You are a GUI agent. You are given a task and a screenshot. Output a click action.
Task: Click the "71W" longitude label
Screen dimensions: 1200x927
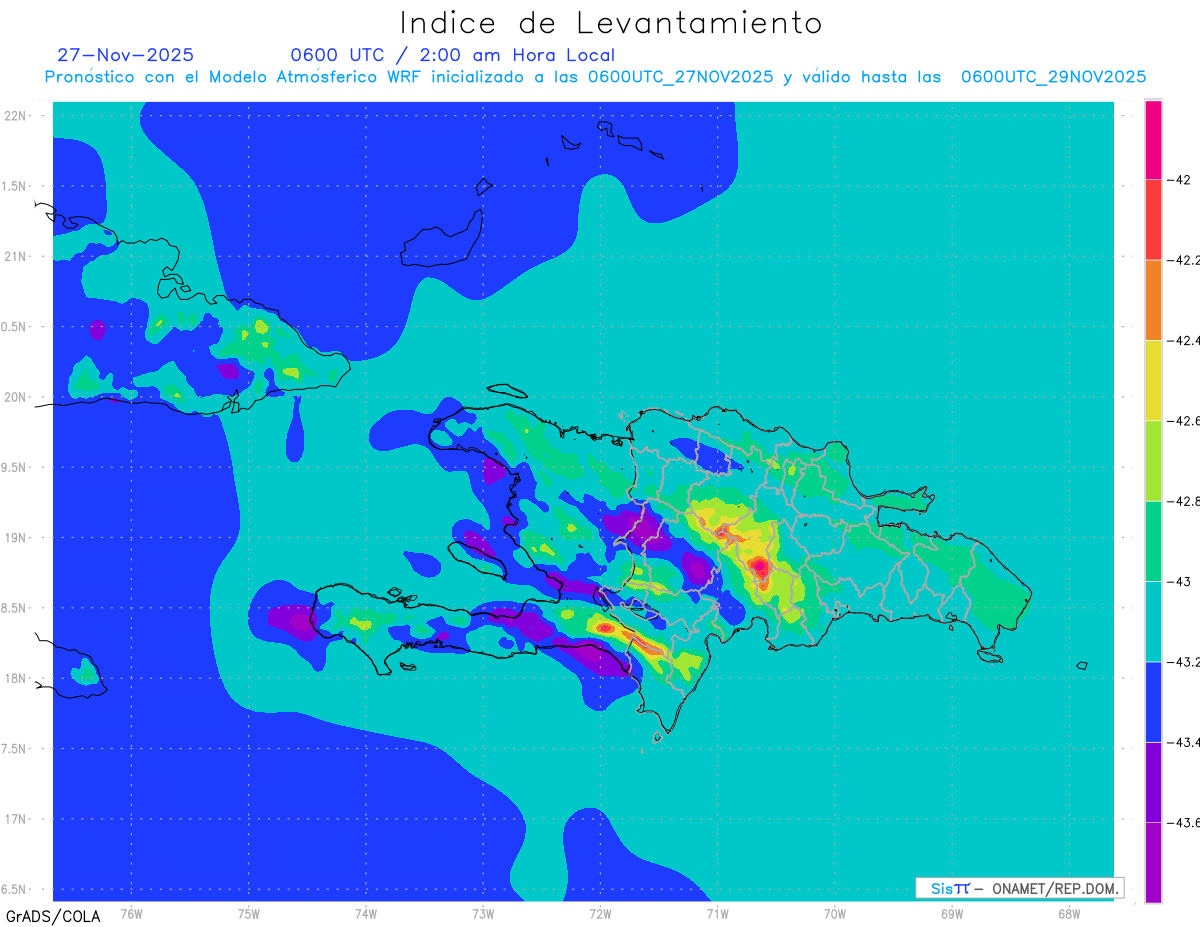click(718, 913)
